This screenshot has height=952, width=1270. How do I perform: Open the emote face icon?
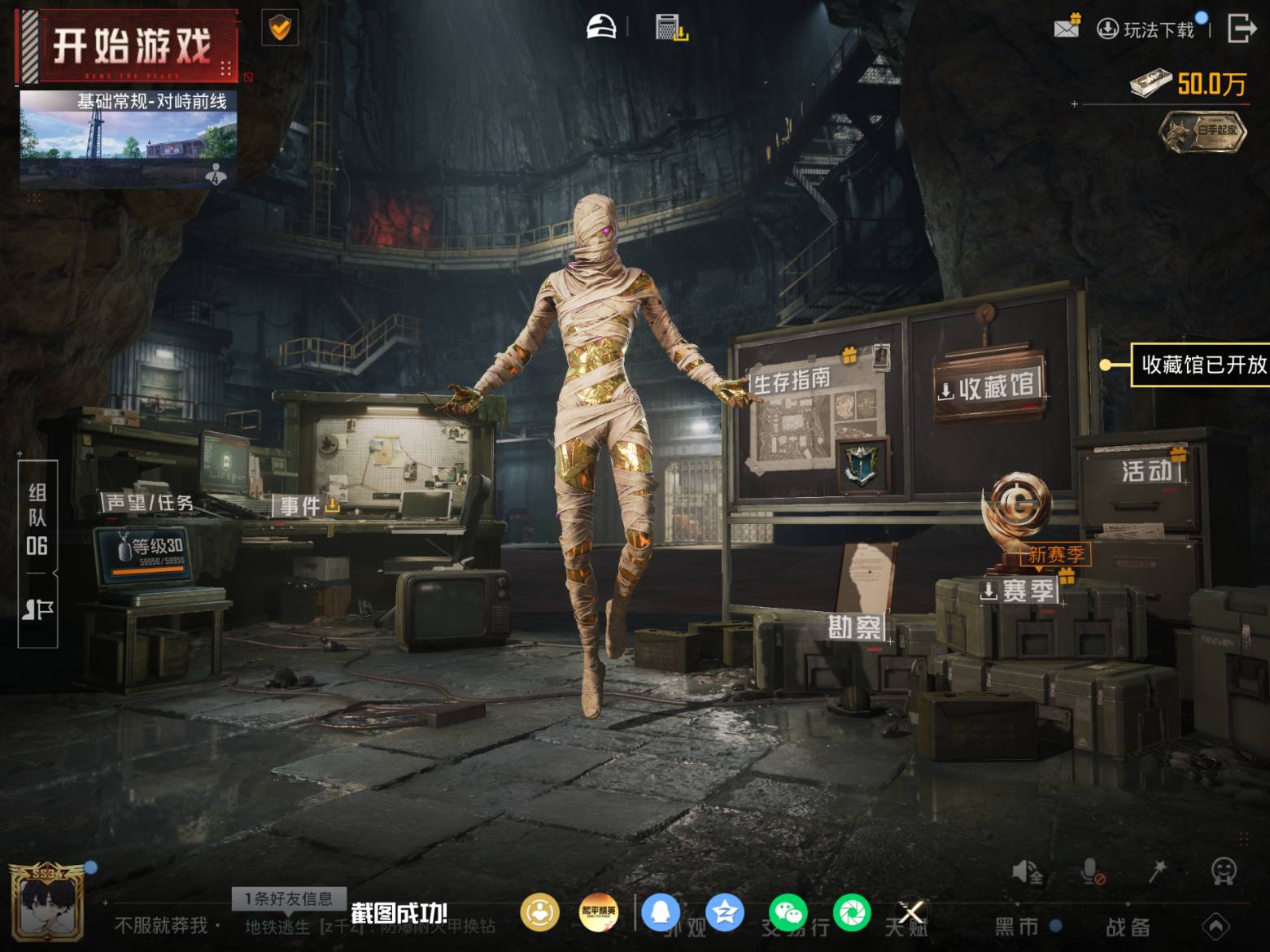(1224, 871)
